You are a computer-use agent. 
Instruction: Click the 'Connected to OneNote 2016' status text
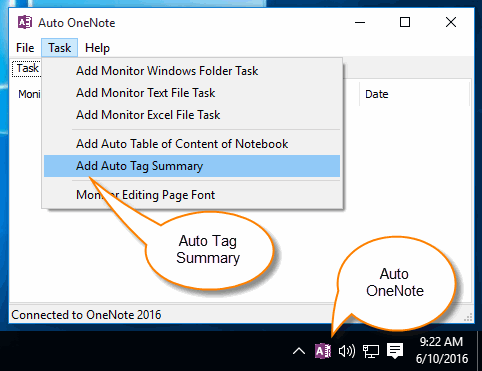coord(86,315)
